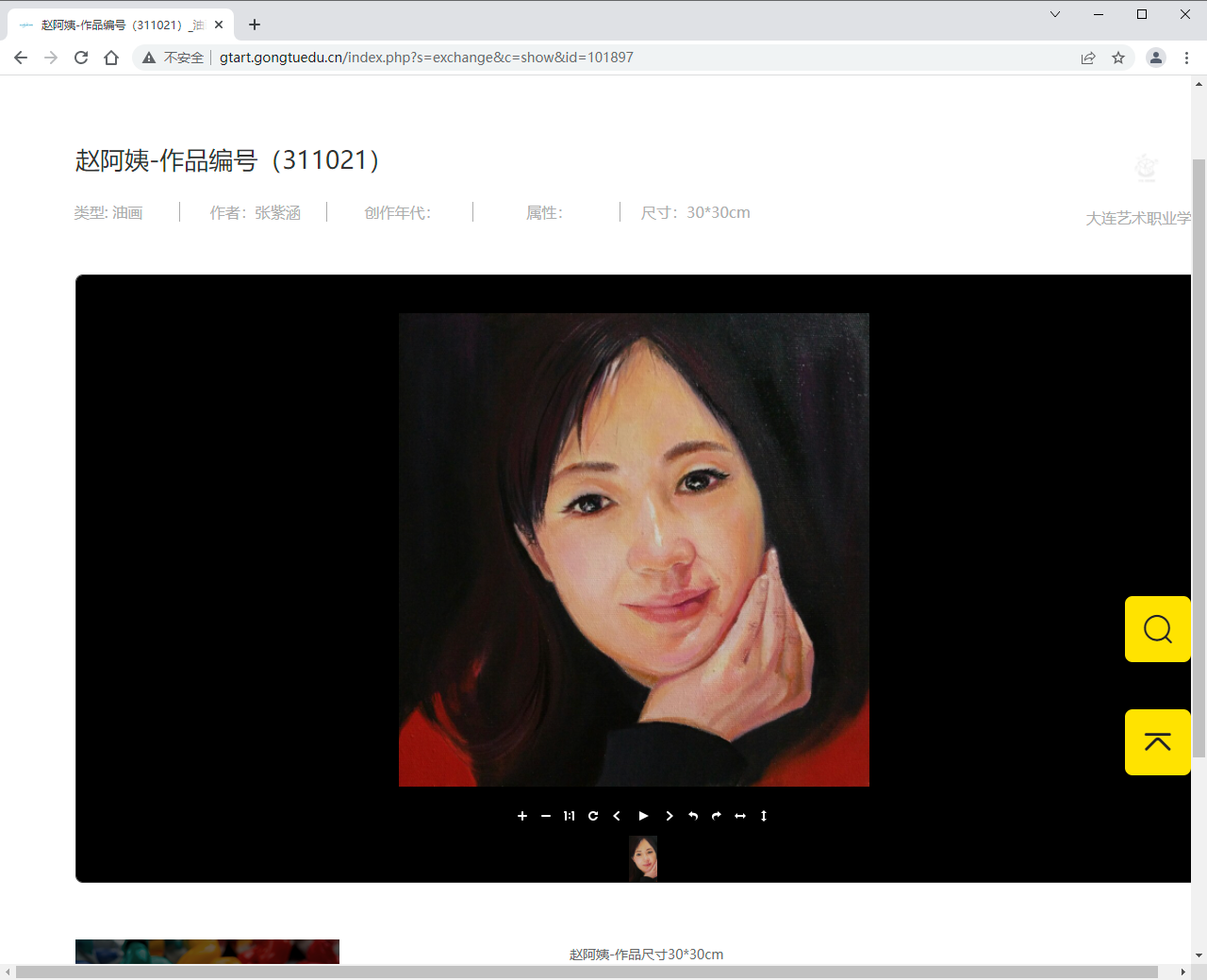
Task: Click the main oil painting image
Action: [x=634, y=550]
